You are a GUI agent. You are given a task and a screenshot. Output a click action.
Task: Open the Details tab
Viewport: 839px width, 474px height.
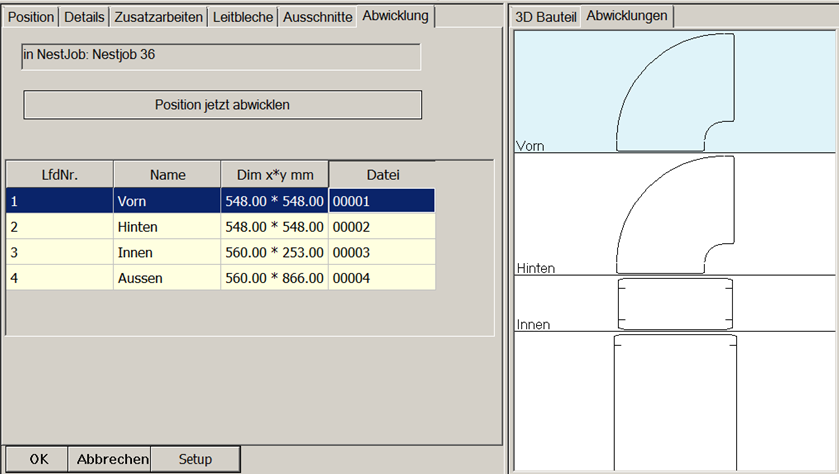tap(84, 17)
